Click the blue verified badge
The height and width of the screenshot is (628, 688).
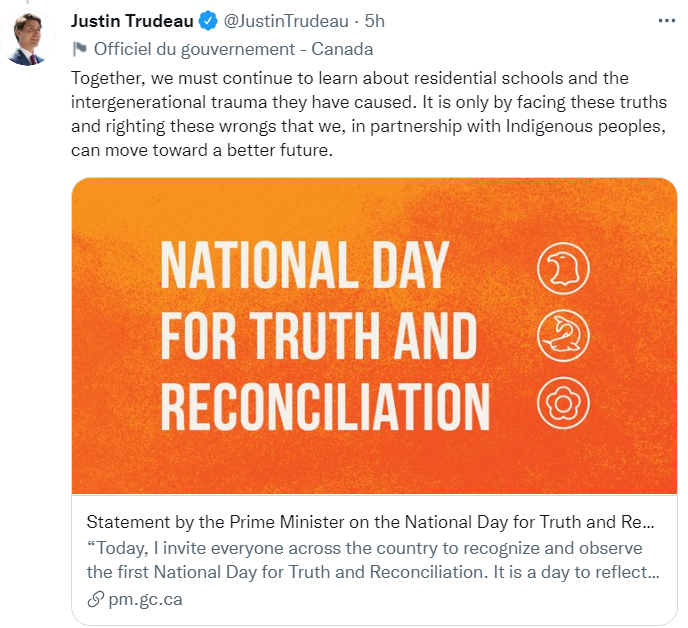pos(208,21)
